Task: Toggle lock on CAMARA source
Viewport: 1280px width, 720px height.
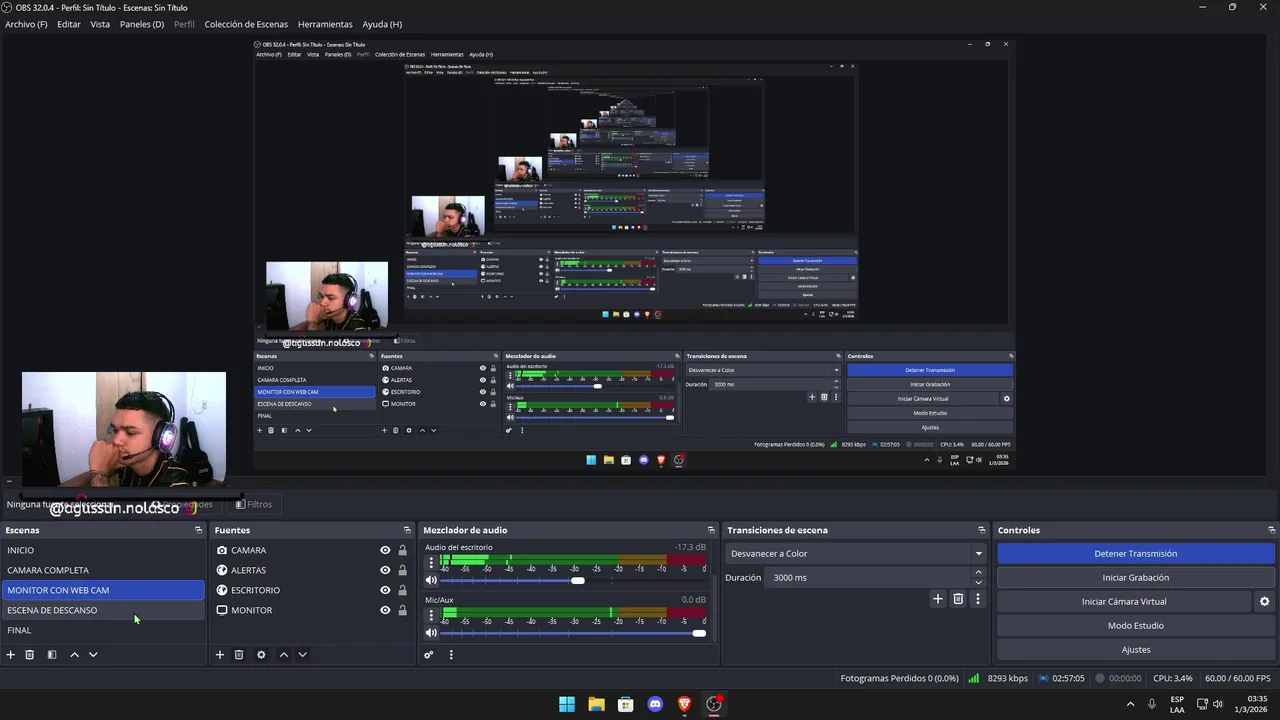Action: click(402, 550)
